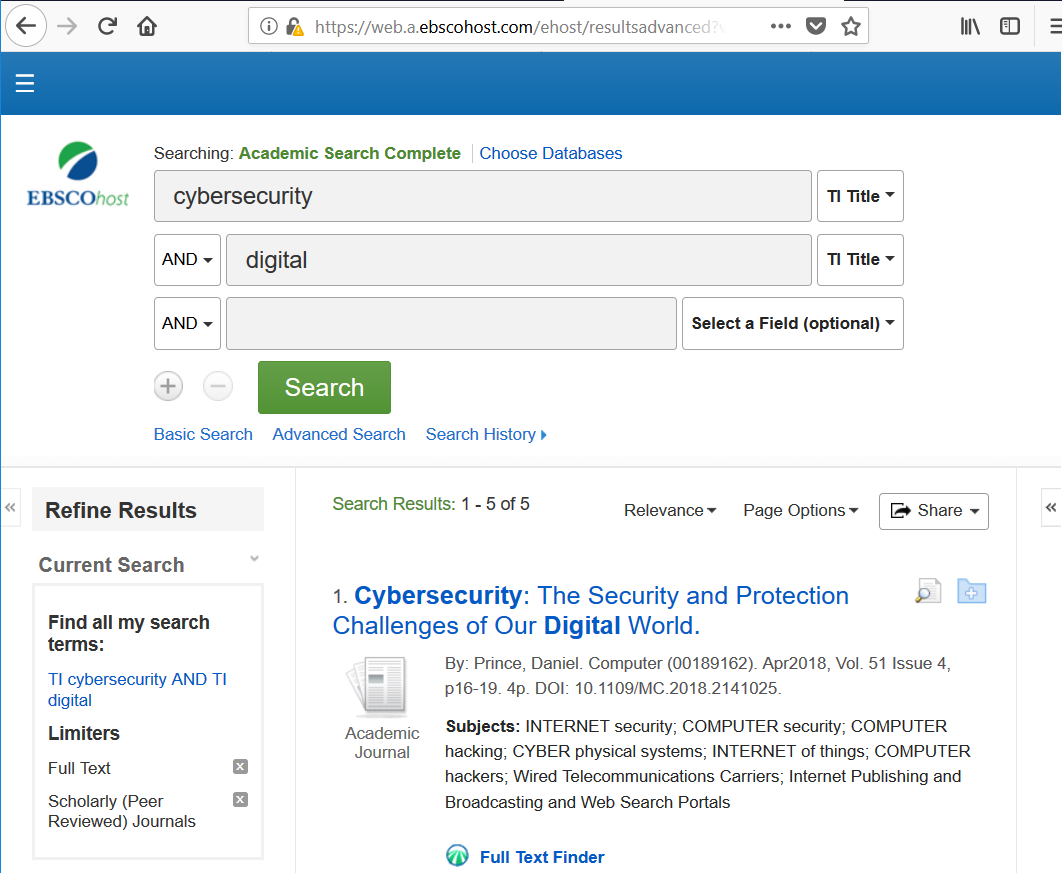Remove the Full Text limiter
This screenshot has width=1062, height=873.
[x=240, y=766]
